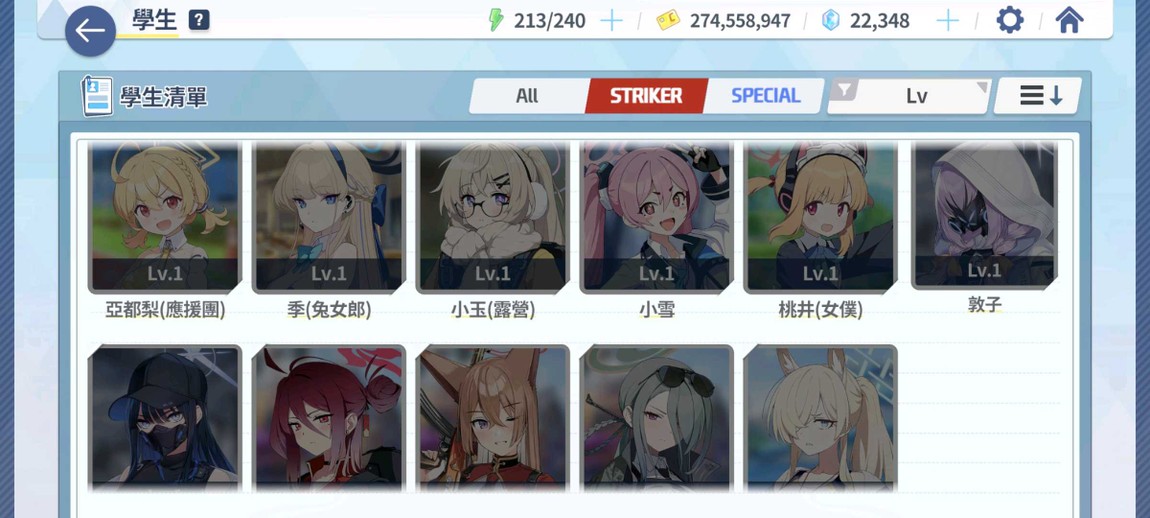Return to home via house icon
The height and width of the screenshot is (518, 1150).
(x=1069, y=20)
